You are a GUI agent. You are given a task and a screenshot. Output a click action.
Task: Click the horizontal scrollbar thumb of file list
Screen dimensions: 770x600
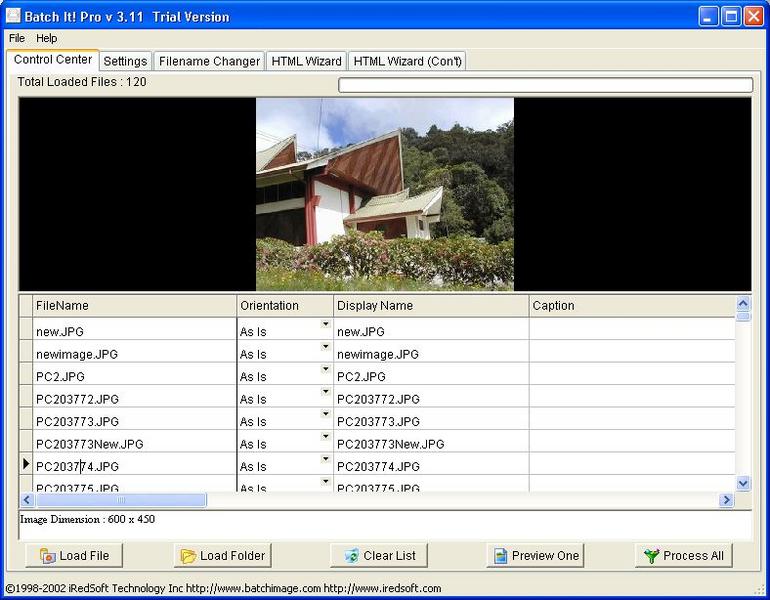click(x=121, y=500)
